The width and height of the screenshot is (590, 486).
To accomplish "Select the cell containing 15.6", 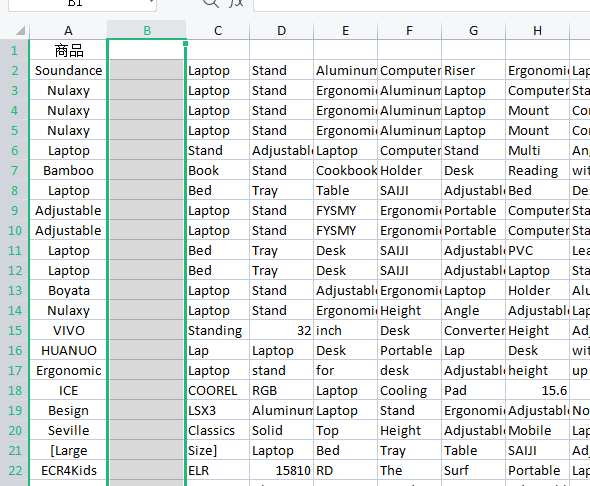I will (537, 390).
